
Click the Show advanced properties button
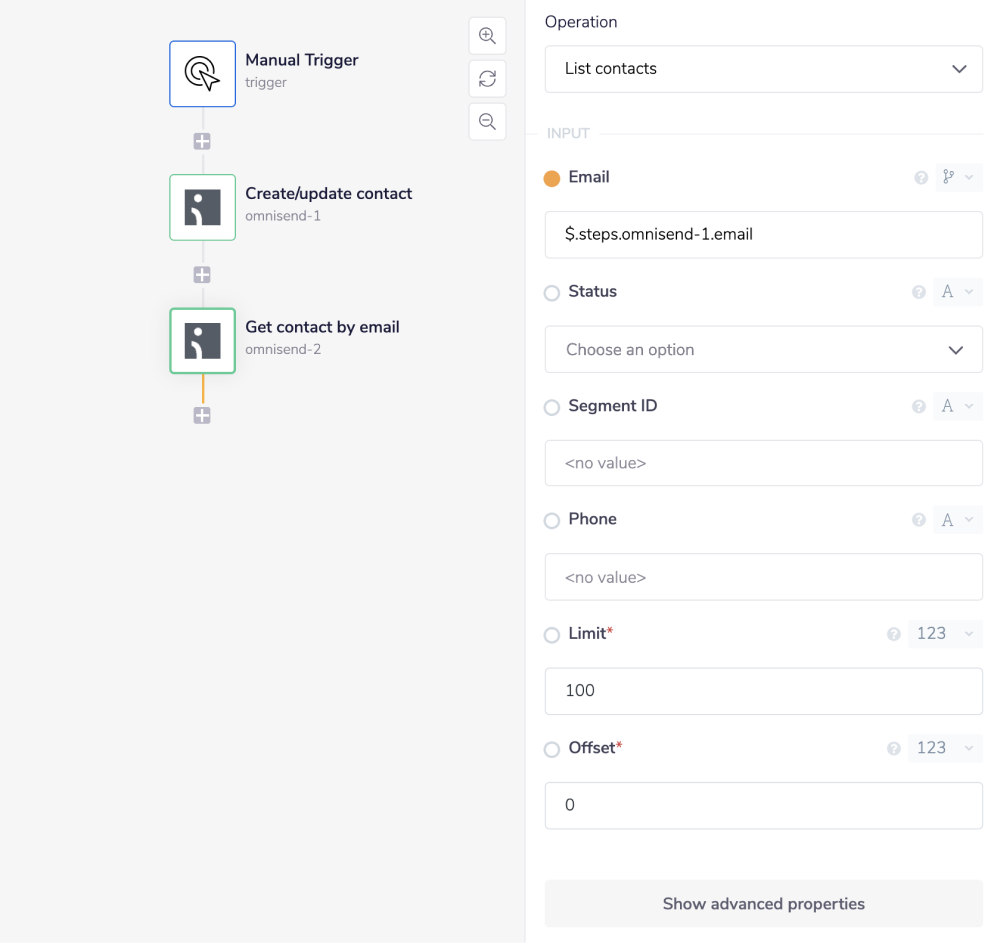763,903
